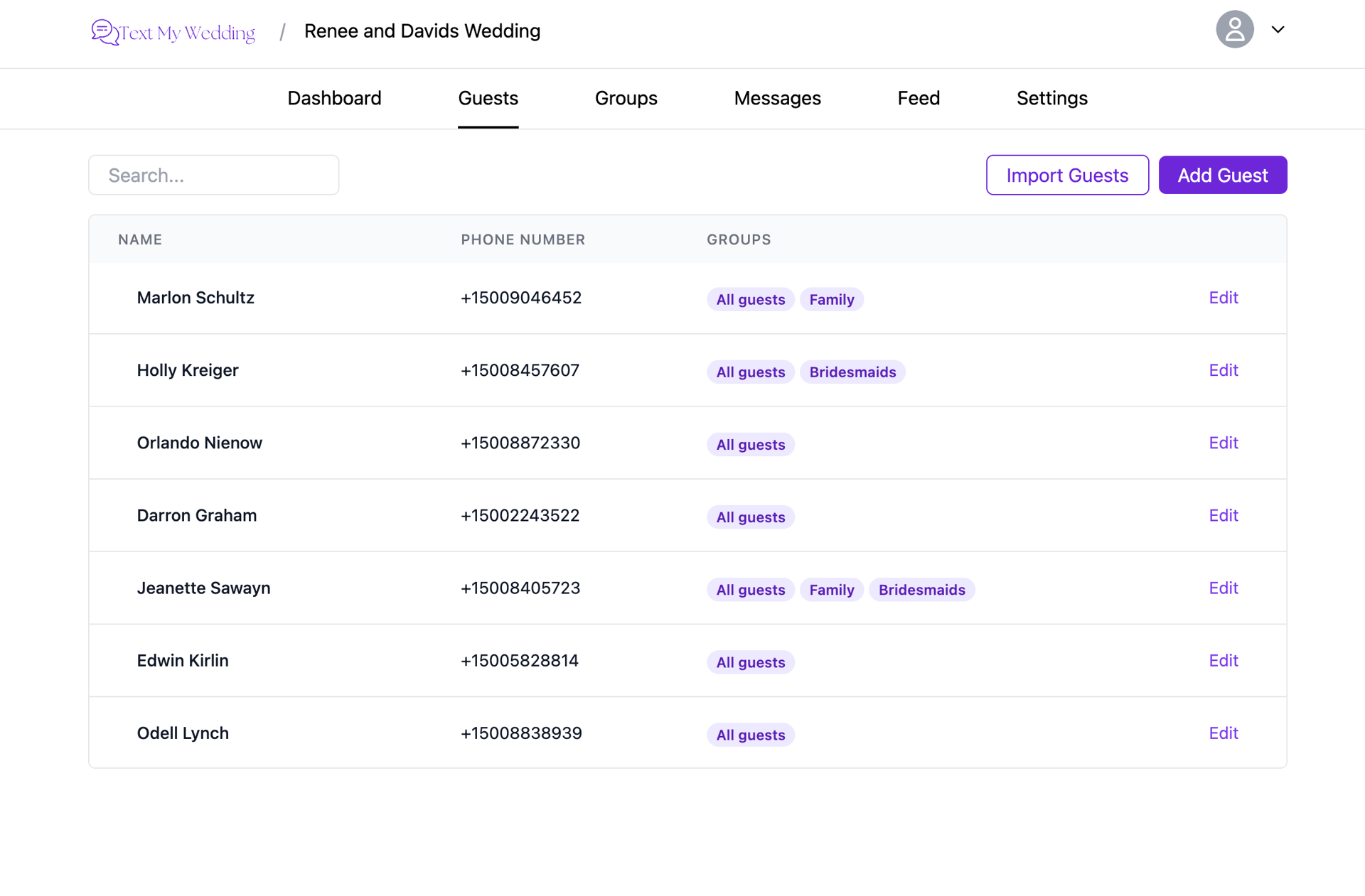The image size is (1365, 896).
Task: Click the GROUPS column header
Action: [x=739, y=239]
